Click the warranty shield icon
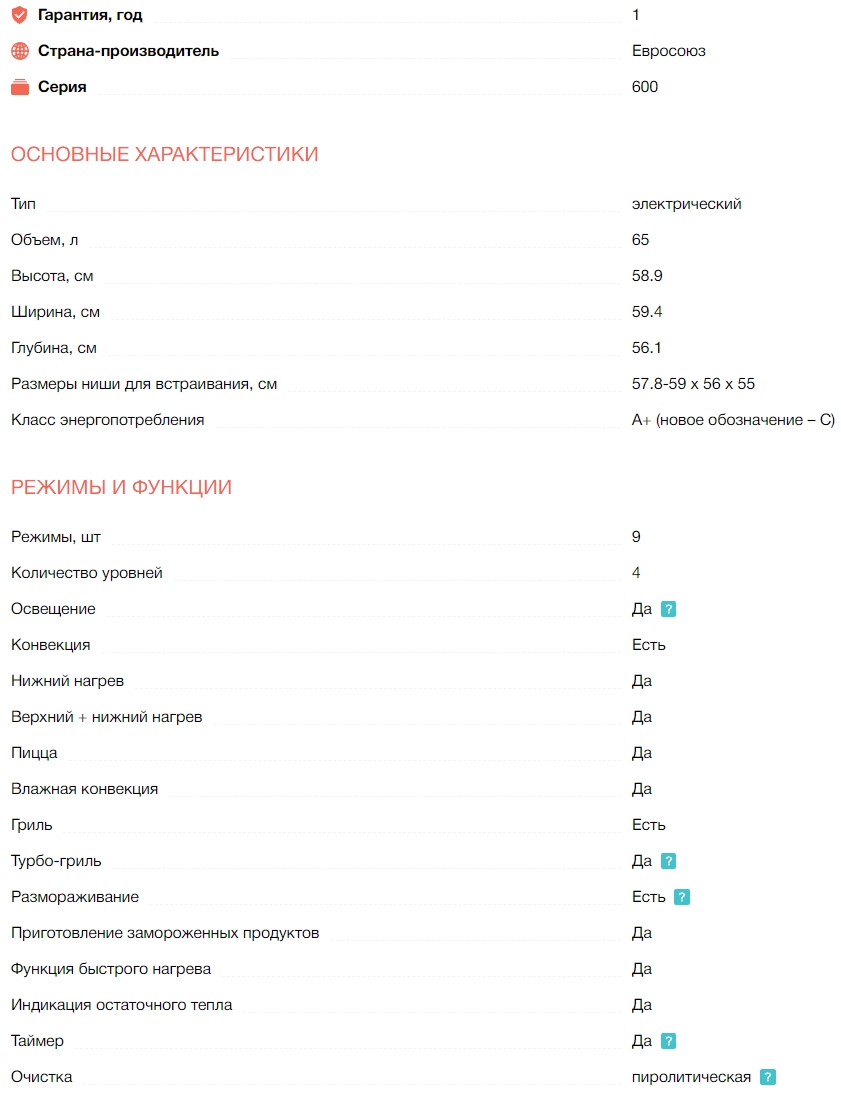This screenshot has width=841, height=1112. tap(20, 15)
